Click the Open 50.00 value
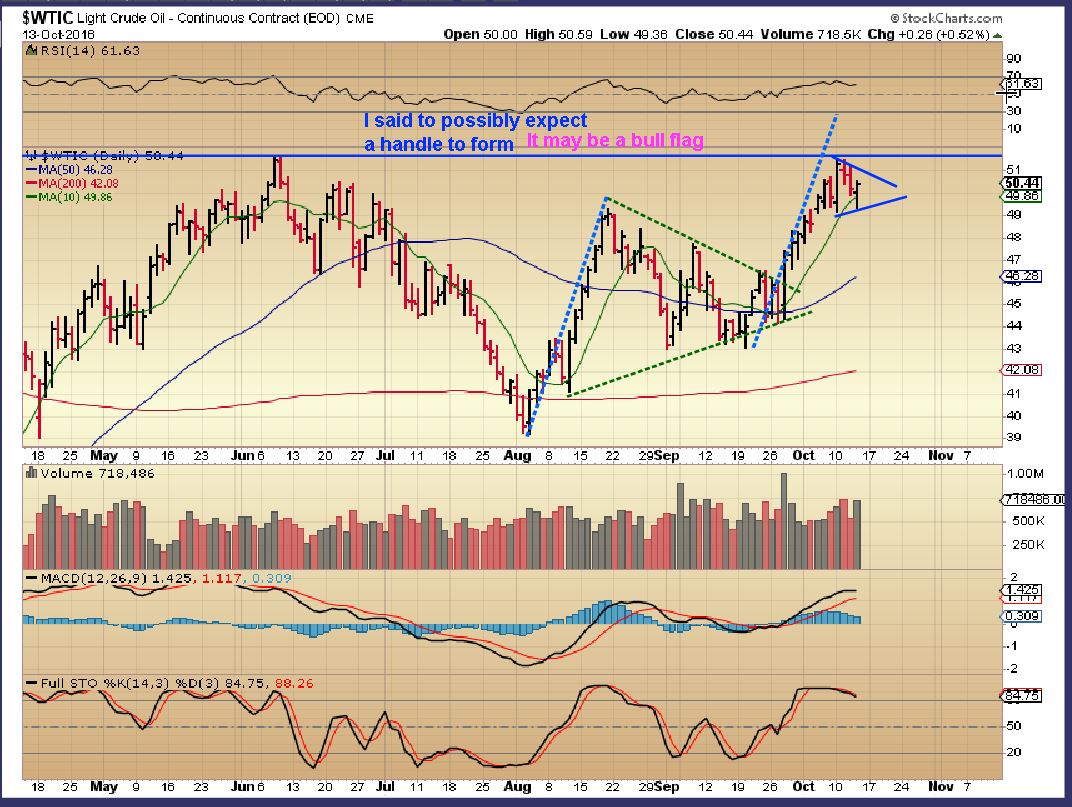 [480, 34]
